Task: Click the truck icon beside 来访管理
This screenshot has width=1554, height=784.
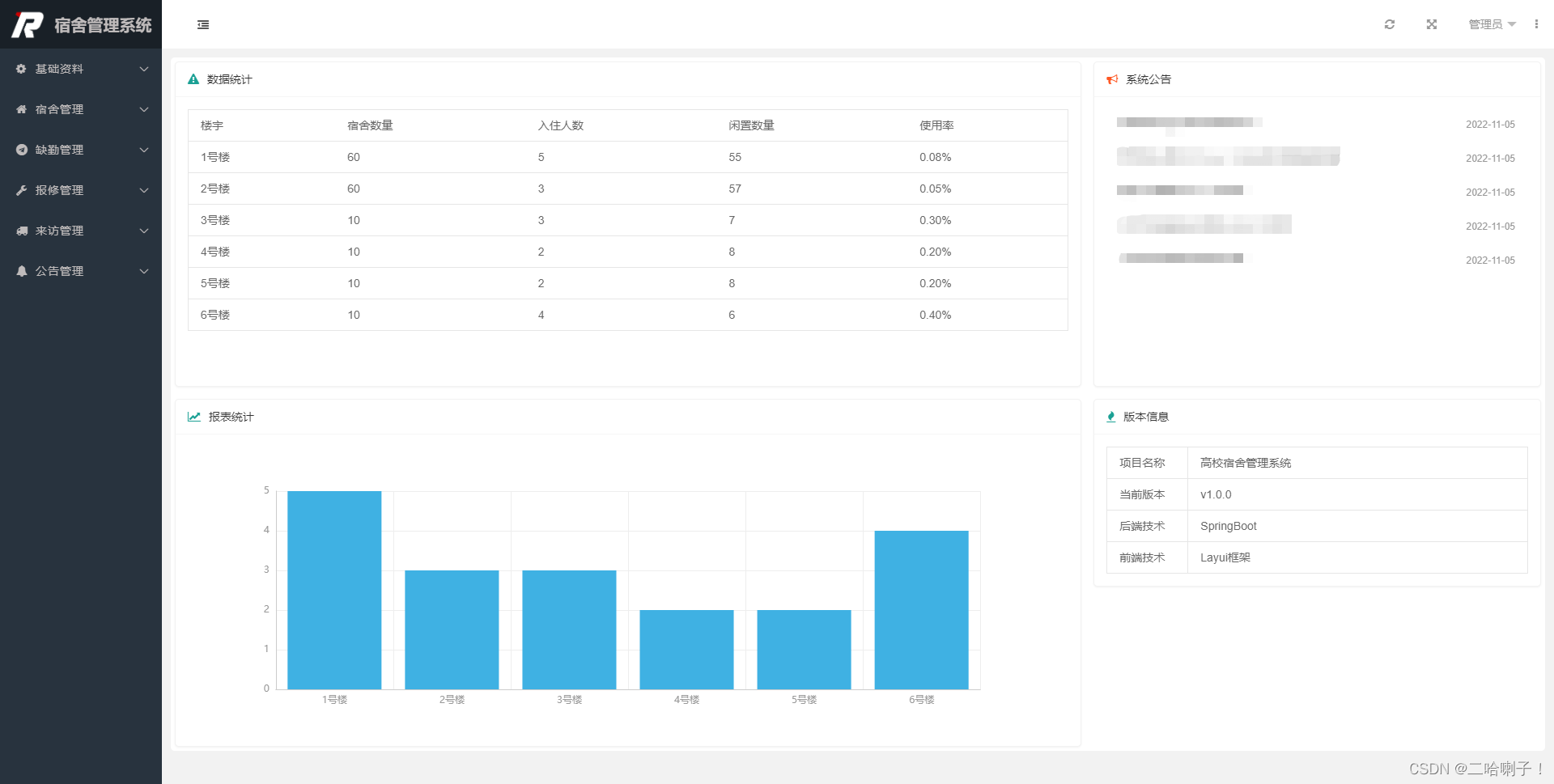Action: (x=22, y=231)
